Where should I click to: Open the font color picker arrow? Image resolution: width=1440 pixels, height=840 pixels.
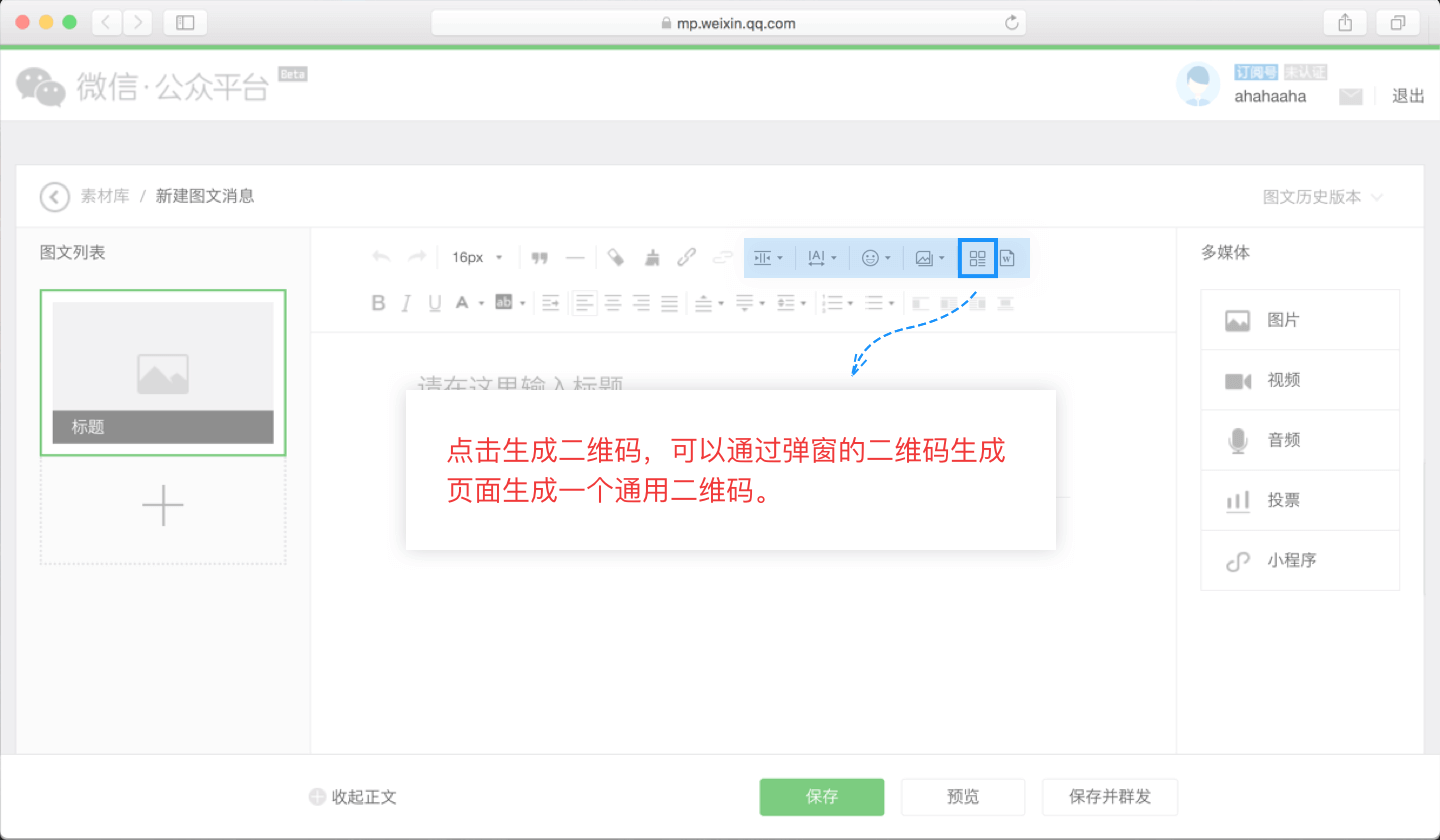[x=481, y=302]
